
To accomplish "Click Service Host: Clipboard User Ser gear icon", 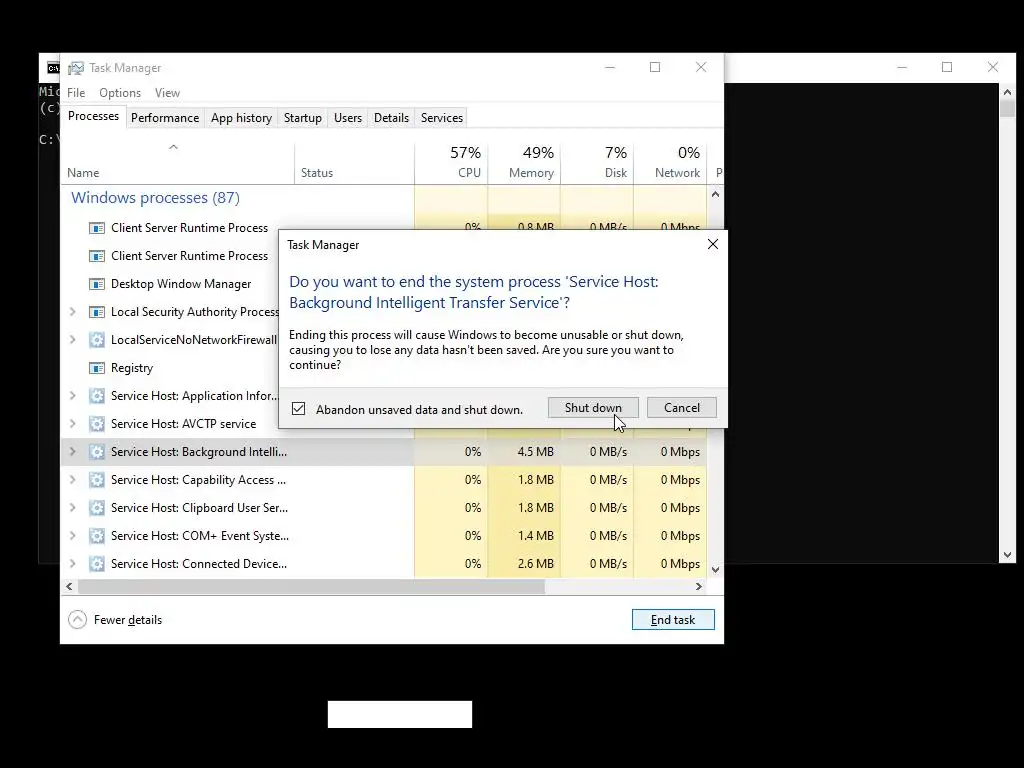I will coord(97,508).
